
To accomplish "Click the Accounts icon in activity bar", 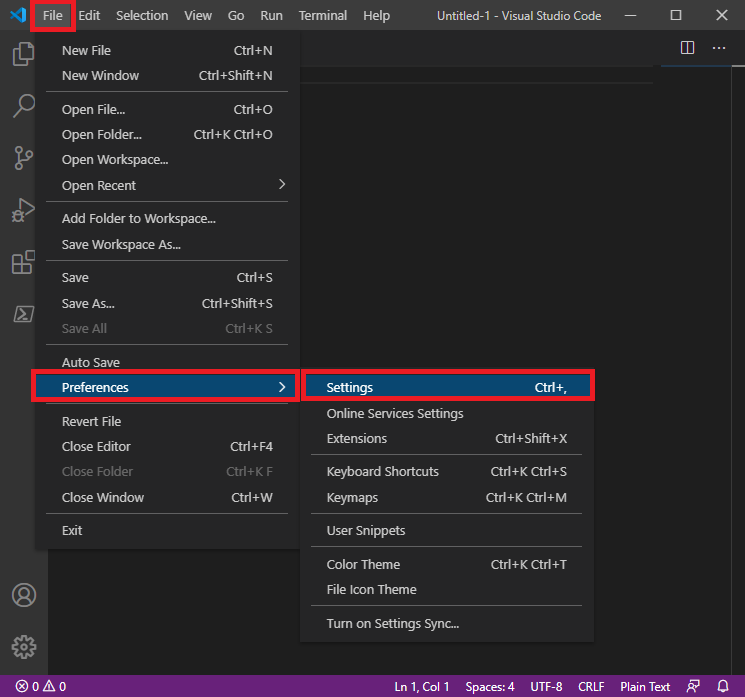I will point(22,595).
